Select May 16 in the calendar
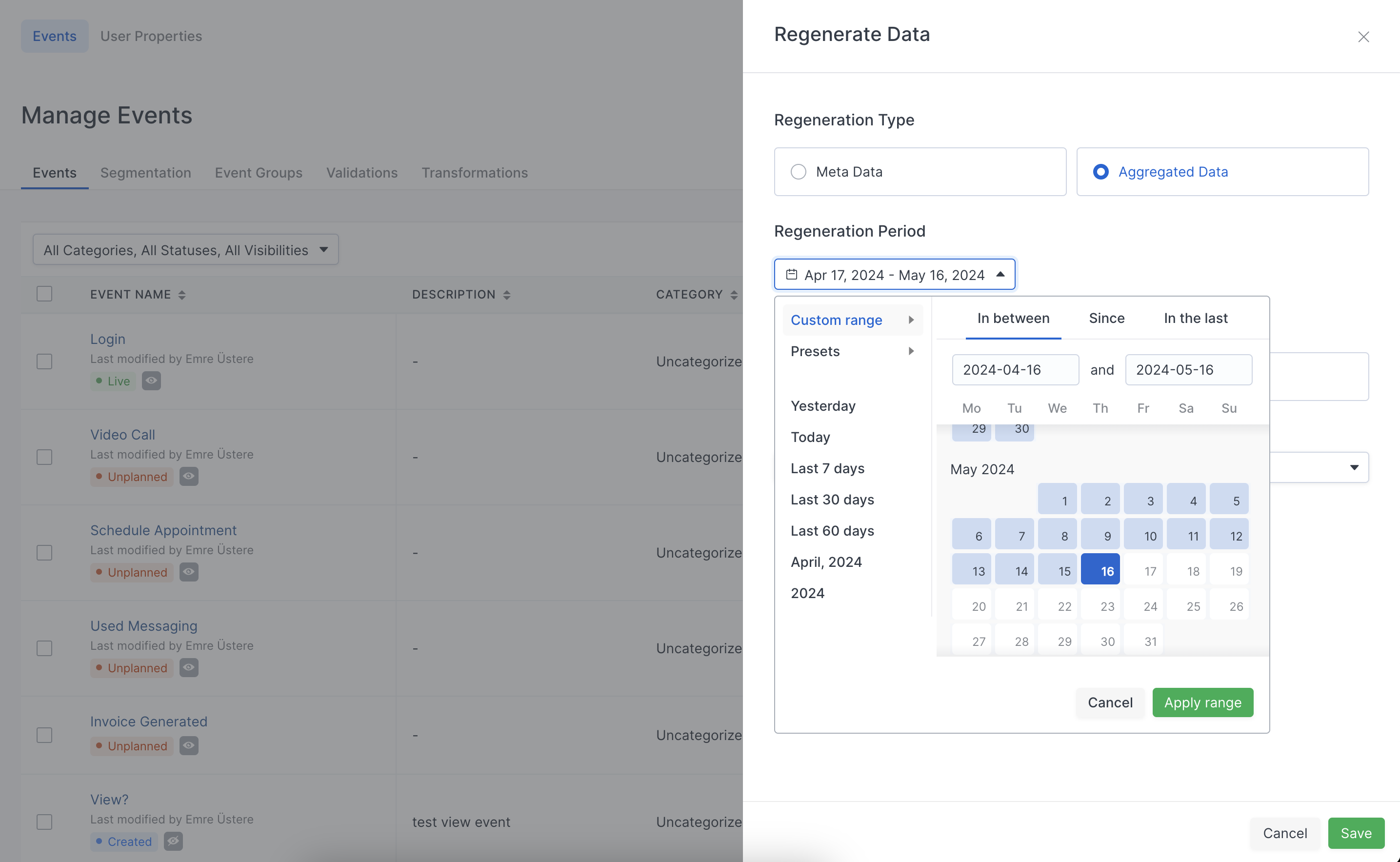 [x=1100, y=569]
